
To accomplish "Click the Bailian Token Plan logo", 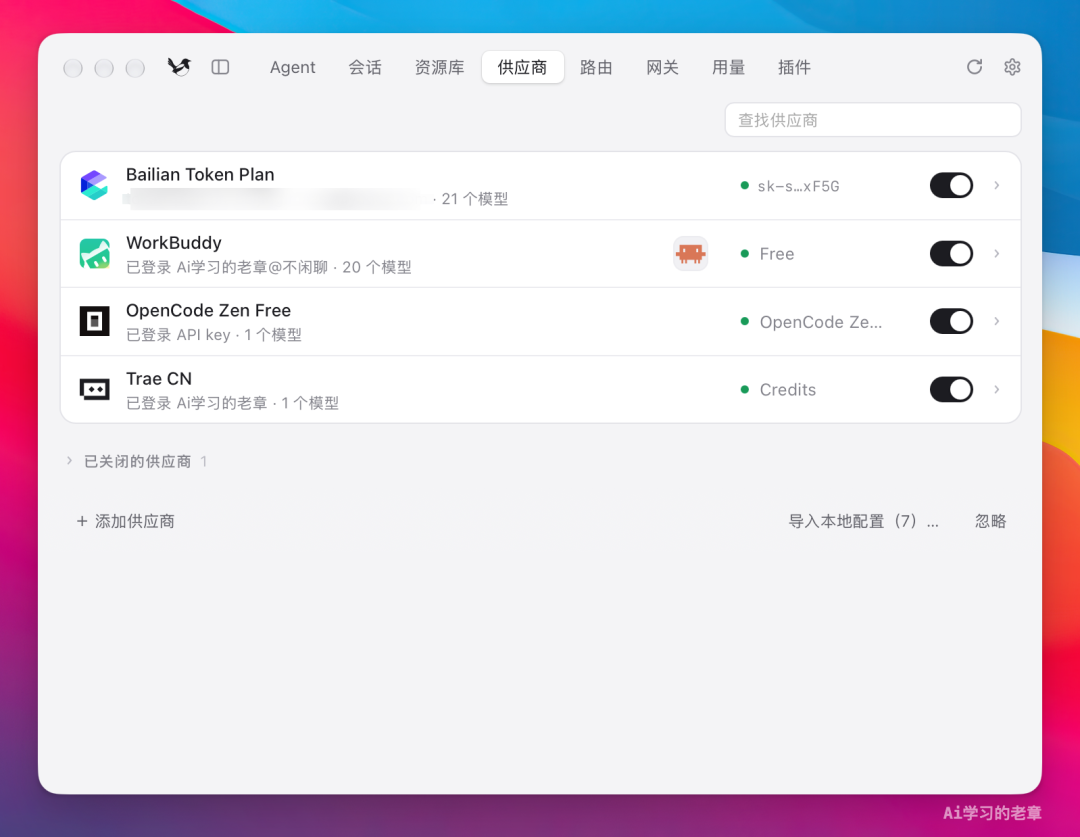I will tap(94, 185).
